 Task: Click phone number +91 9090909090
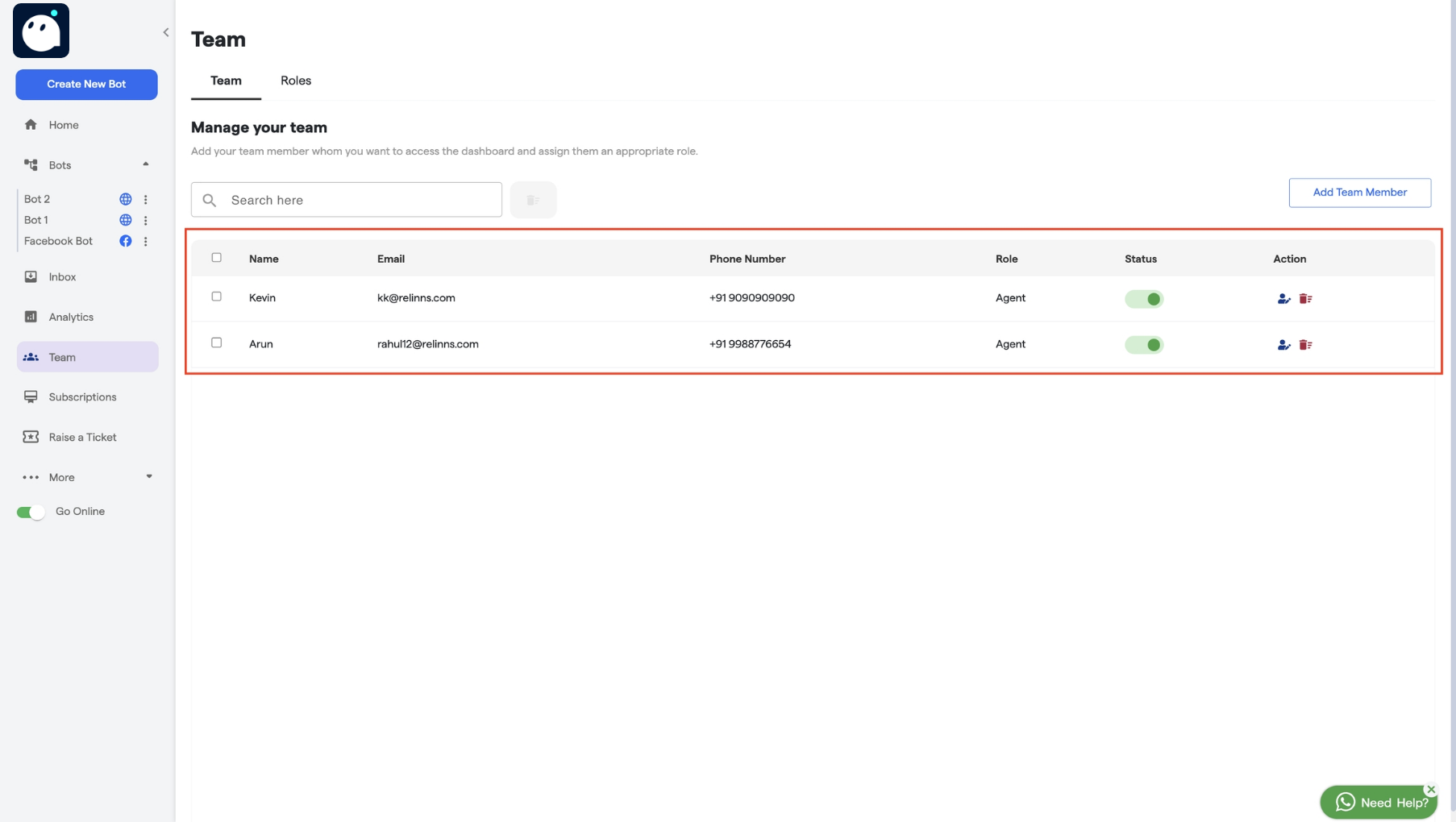(751, 297)
